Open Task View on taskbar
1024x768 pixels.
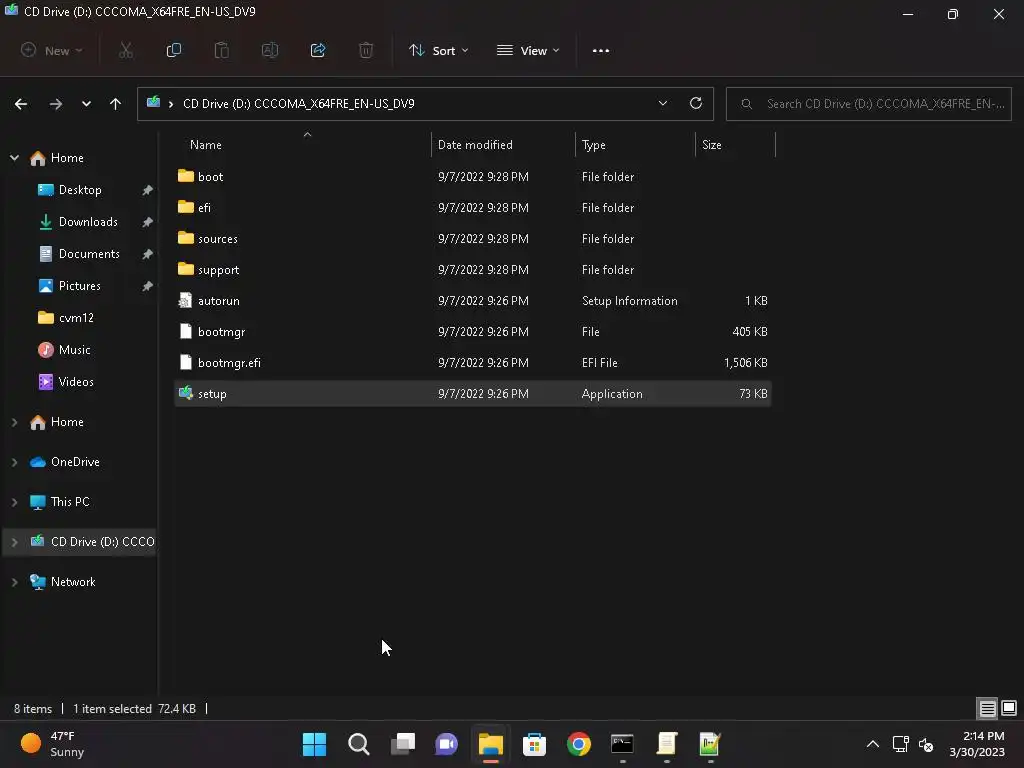[402, 744]
